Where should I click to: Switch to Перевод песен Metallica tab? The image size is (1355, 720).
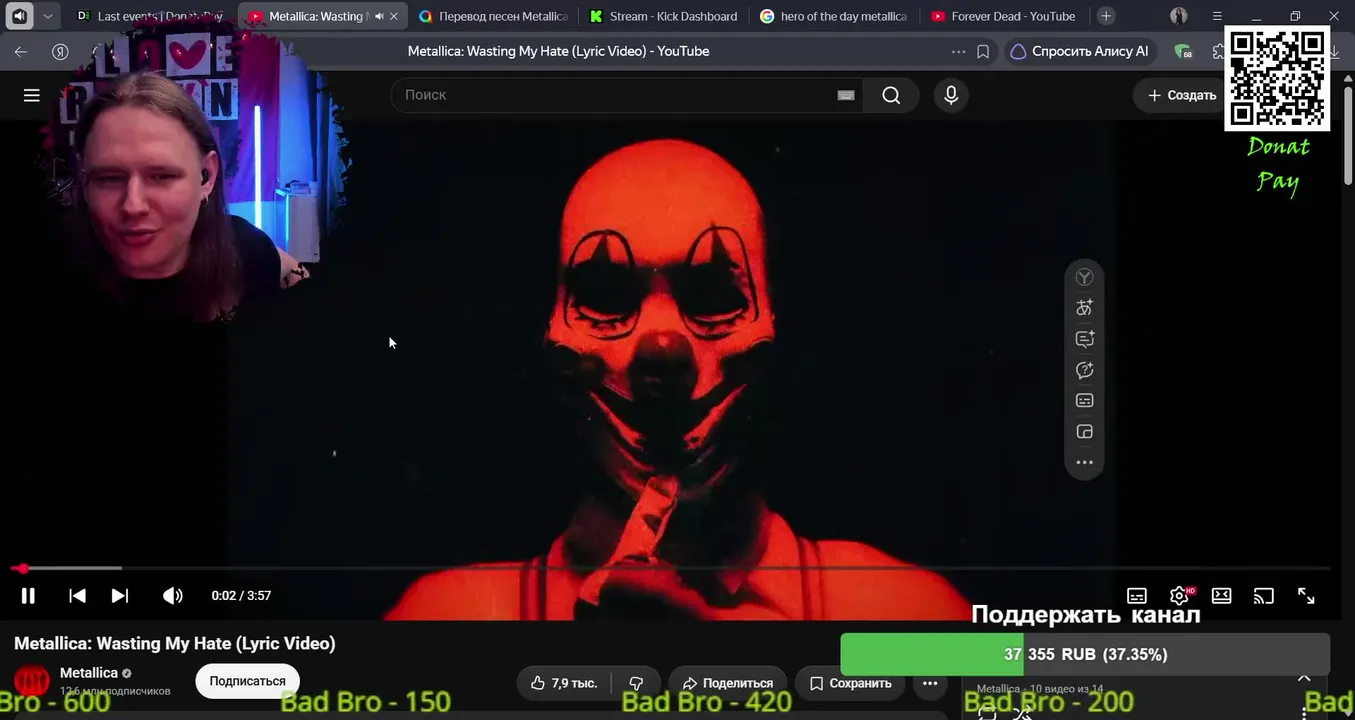click(493, 16)
